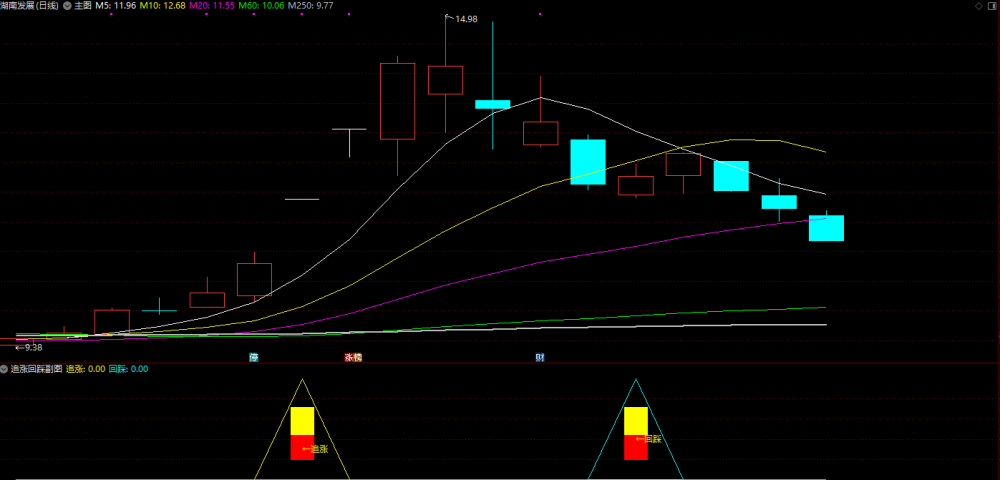This screenshot has height=480, width=1000.
Task: Click the 涨幅 event marker icon
Action: pos(353,358)
